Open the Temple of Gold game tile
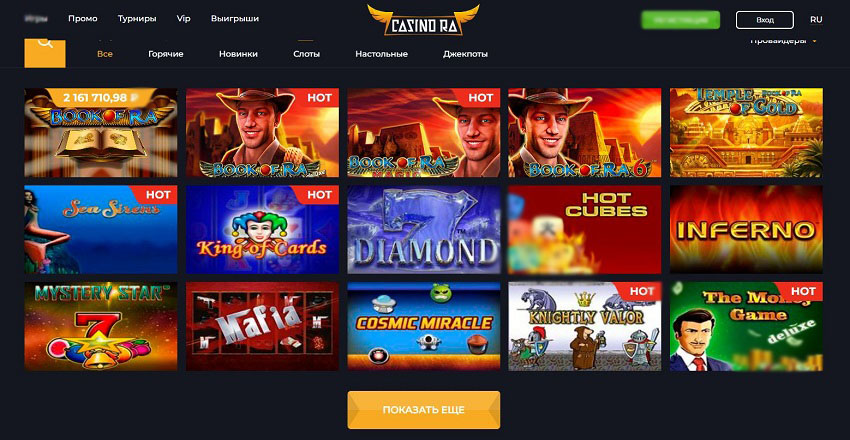 (x=746, y=132)
